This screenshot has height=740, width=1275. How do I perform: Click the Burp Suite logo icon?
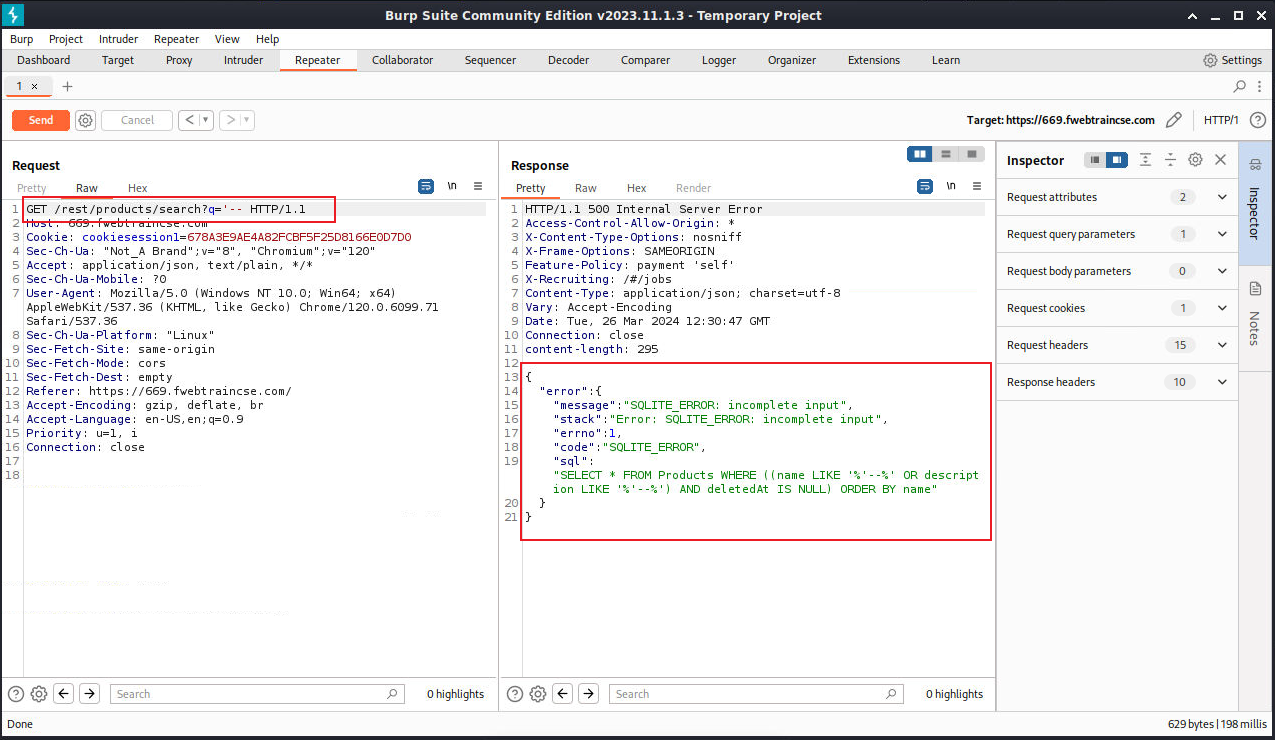coord(15,15)
